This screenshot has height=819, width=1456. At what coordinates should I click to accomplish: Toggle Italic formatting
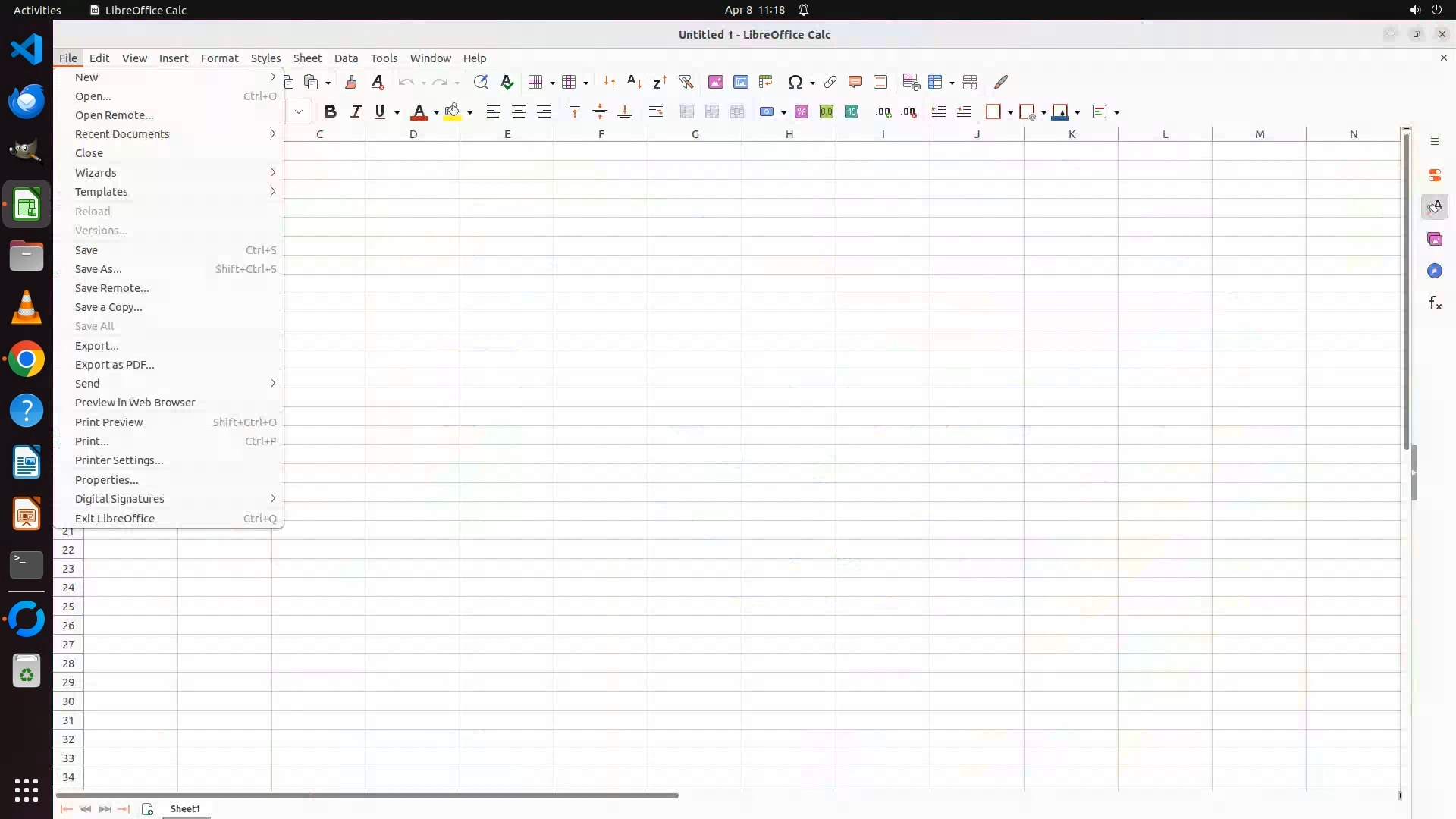coord(356,111)
